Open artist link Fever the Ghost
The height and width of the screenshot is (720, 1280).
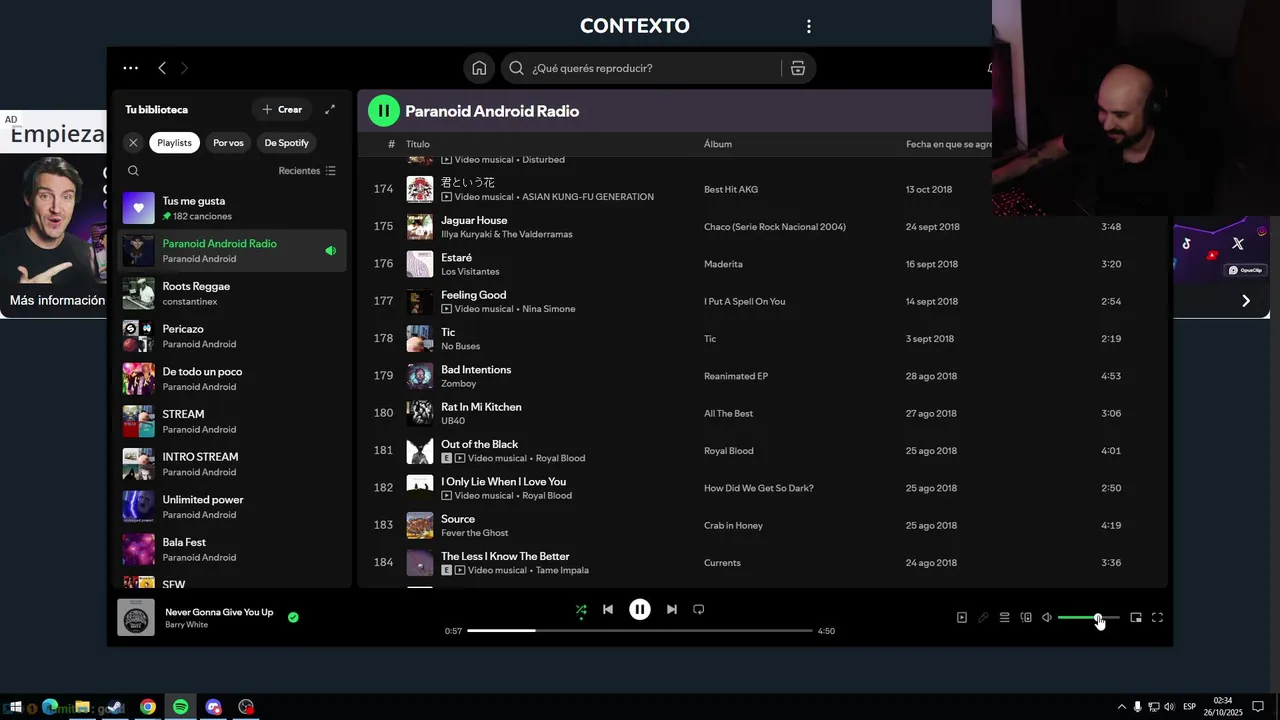475,533
